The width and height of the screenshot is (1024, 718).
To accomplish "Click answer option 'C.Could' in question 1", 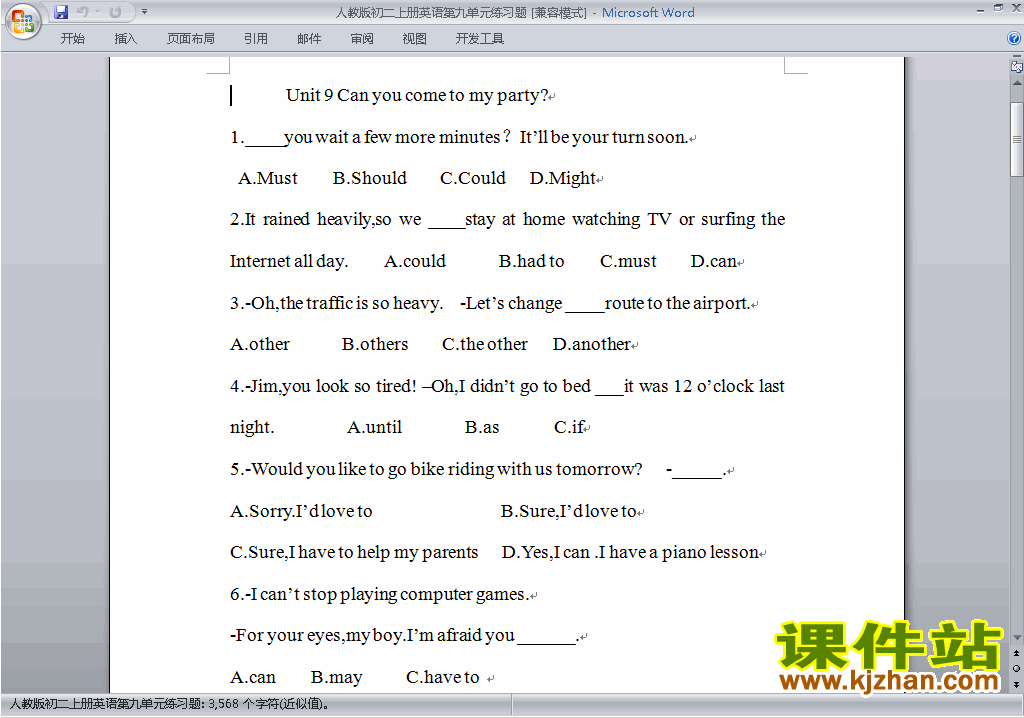I will 473,178.
